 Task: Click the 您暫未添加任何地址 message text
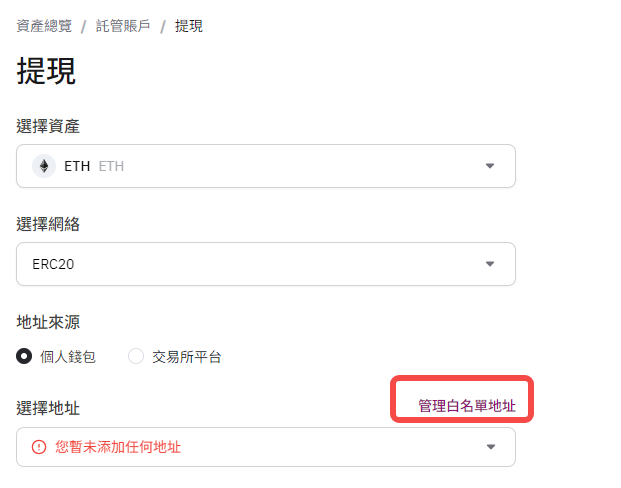pos(118,447)
